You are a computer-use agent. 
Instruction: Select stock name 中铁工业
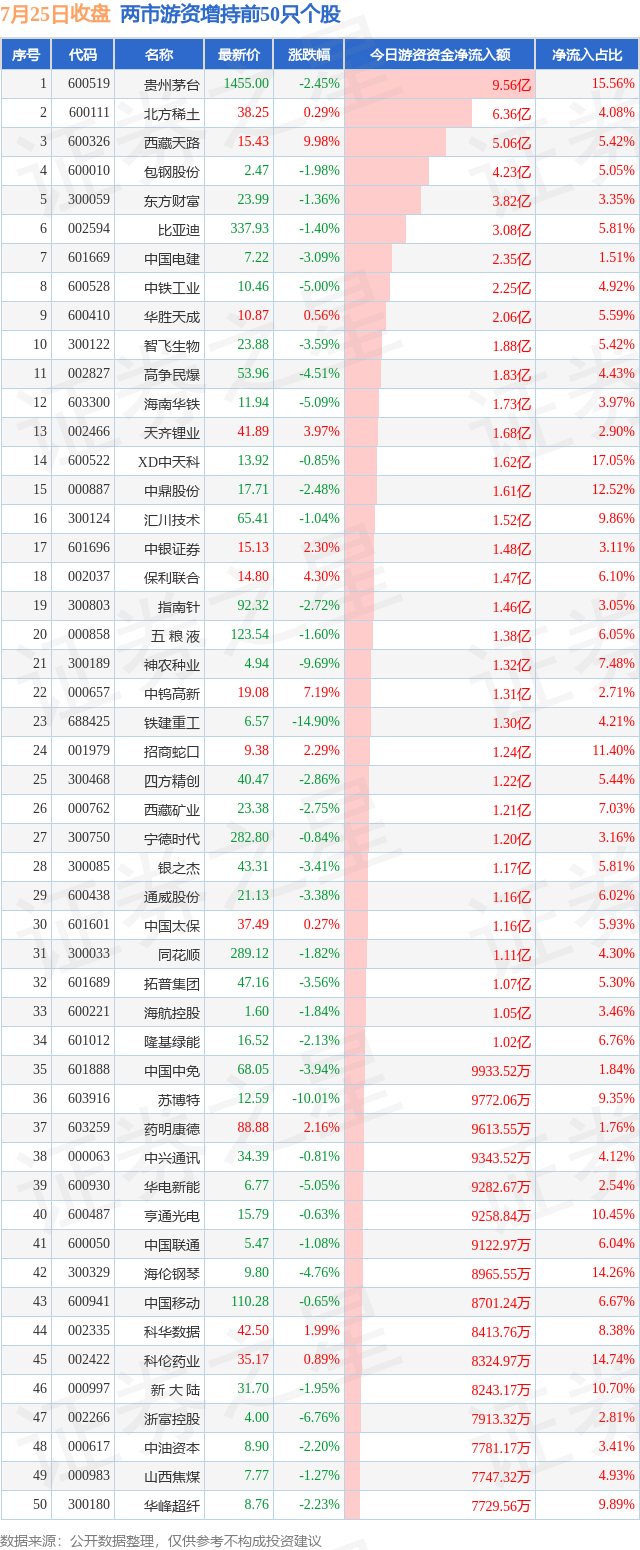point(172,287)
